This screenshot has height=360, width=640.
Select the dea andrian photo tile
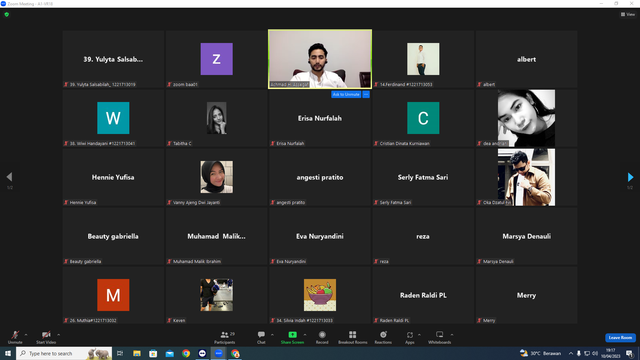click(526, 118)
